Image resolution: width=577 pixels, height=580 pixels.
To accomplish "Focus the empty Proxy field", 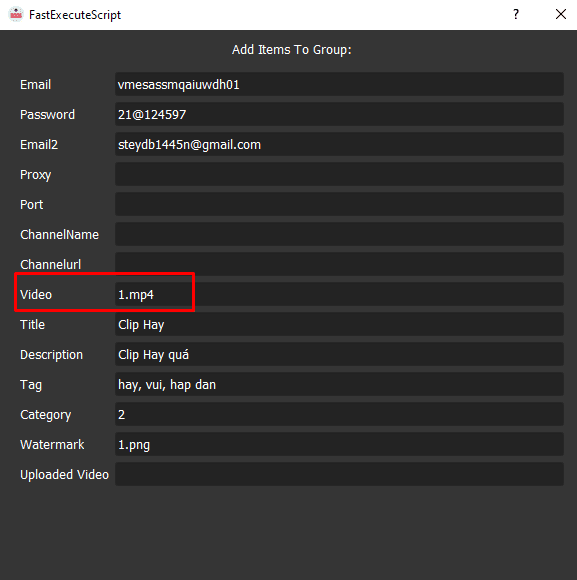I will (339, 174).
